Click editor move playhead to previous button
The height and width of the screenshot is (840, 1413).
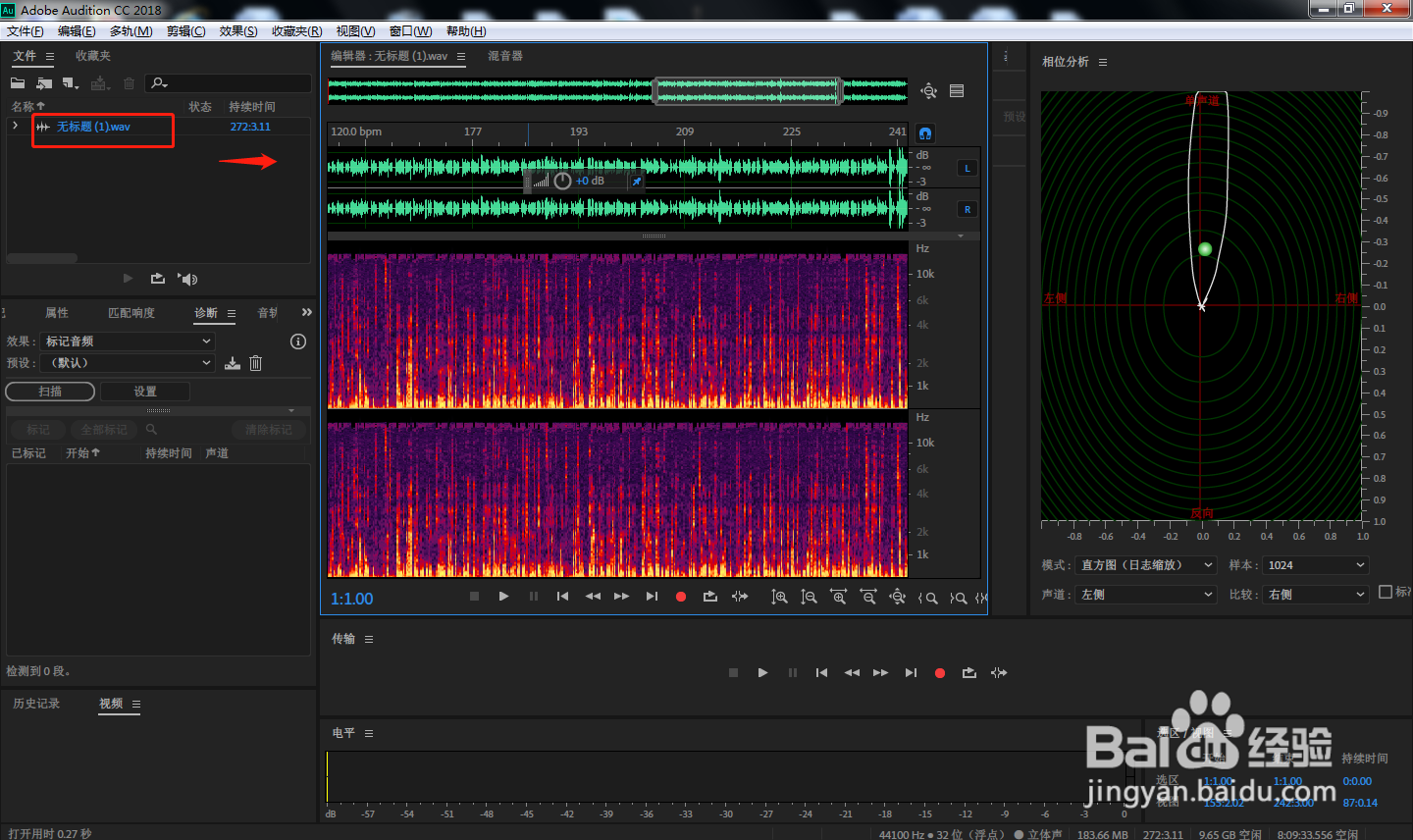[562, 597]
